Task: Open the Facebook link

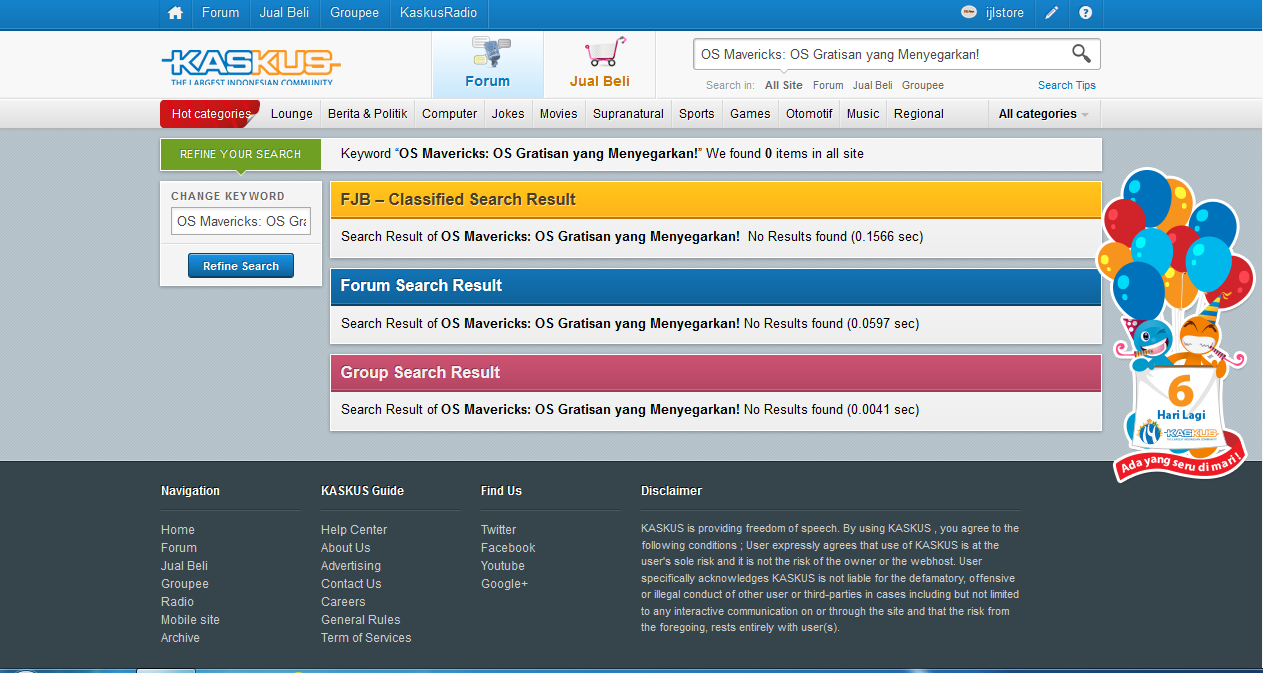Action: coord(508,548)
